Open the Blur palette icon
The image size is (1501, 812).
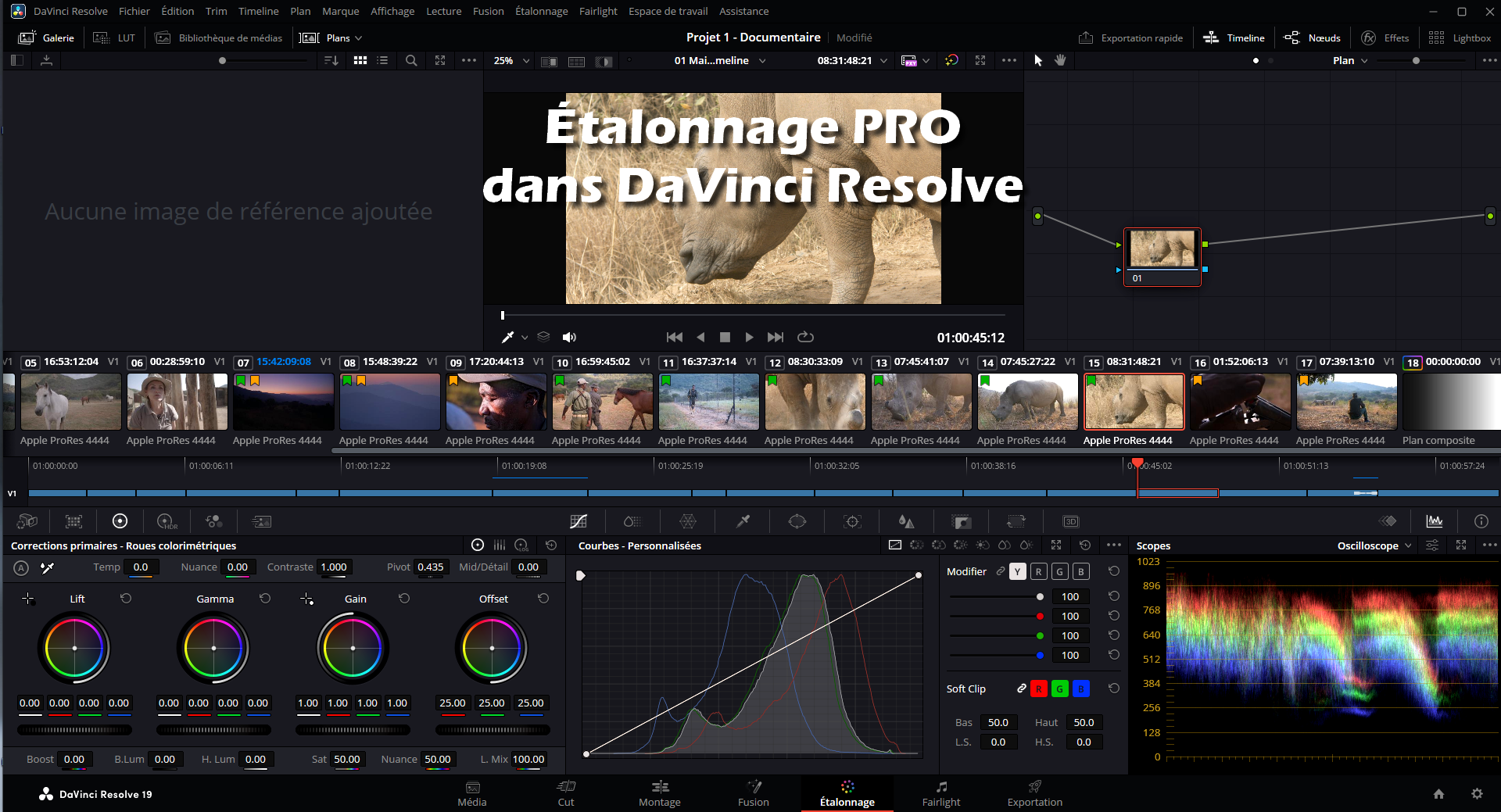906,521
